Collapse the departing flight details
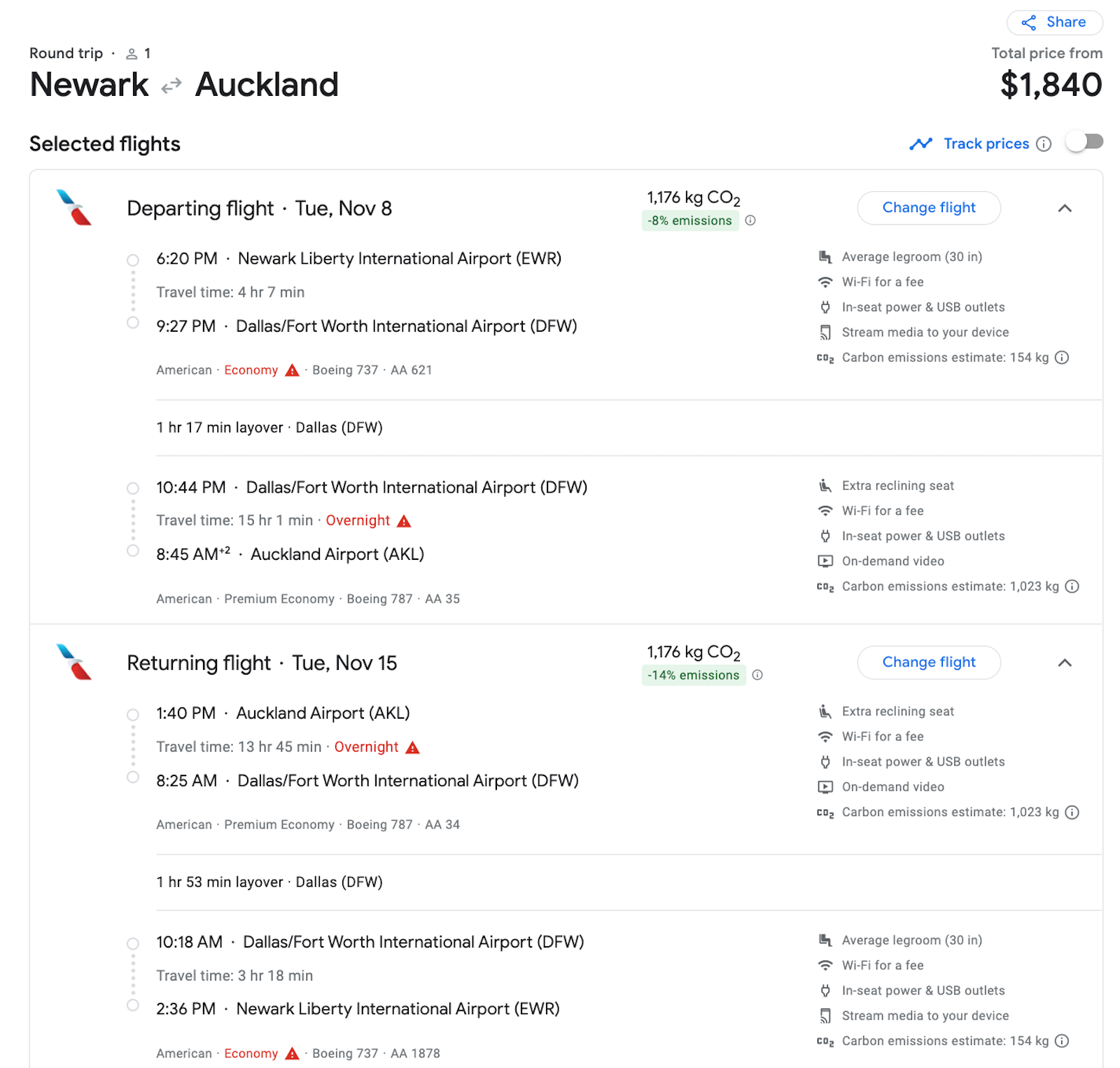This screenshot has width=1120, height=1068. (x=1065, y=208)
